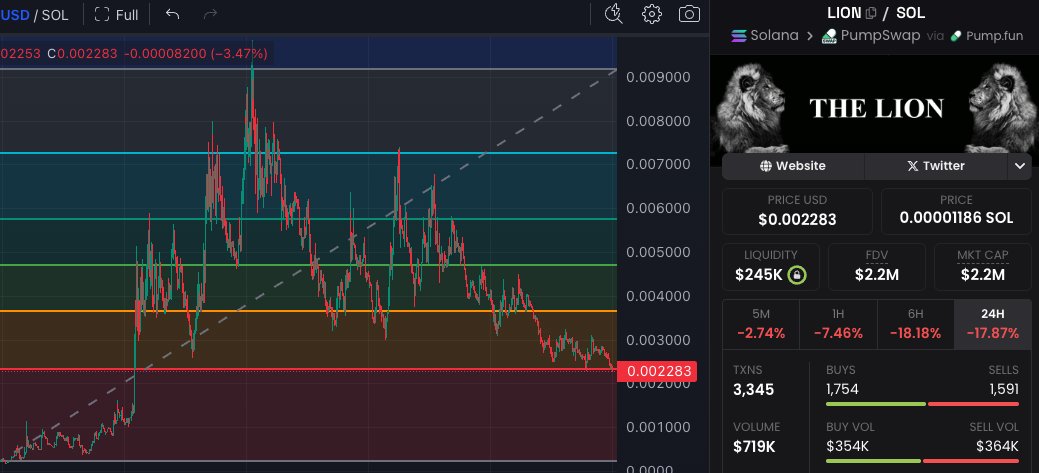Open the Twitter link
The height and width of the screenshot is (473, 1039).
click(936, 166)
